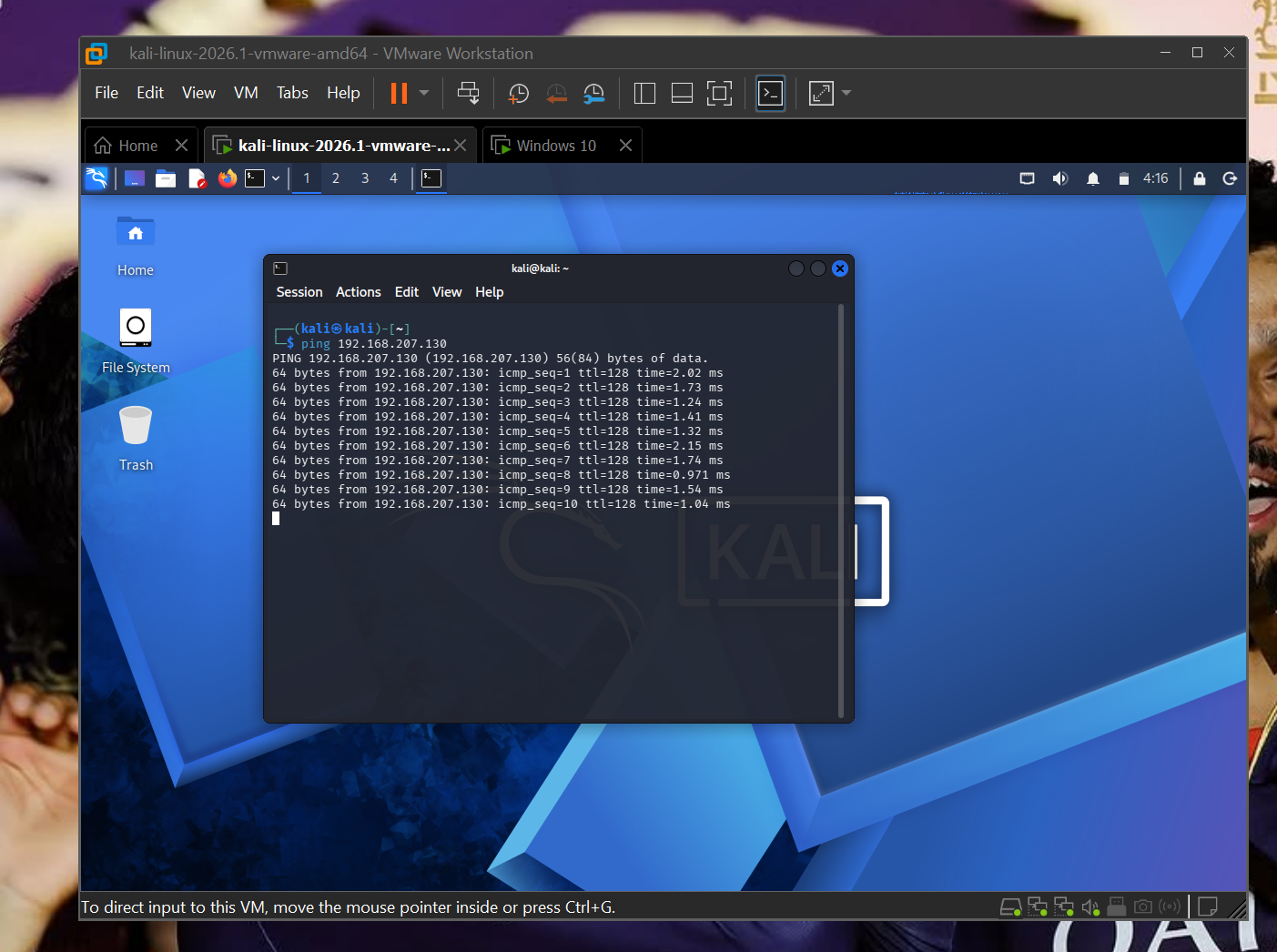Open the Tabs menu
The height and width of the screenshot is (952, 1277).
pos(292,93)
